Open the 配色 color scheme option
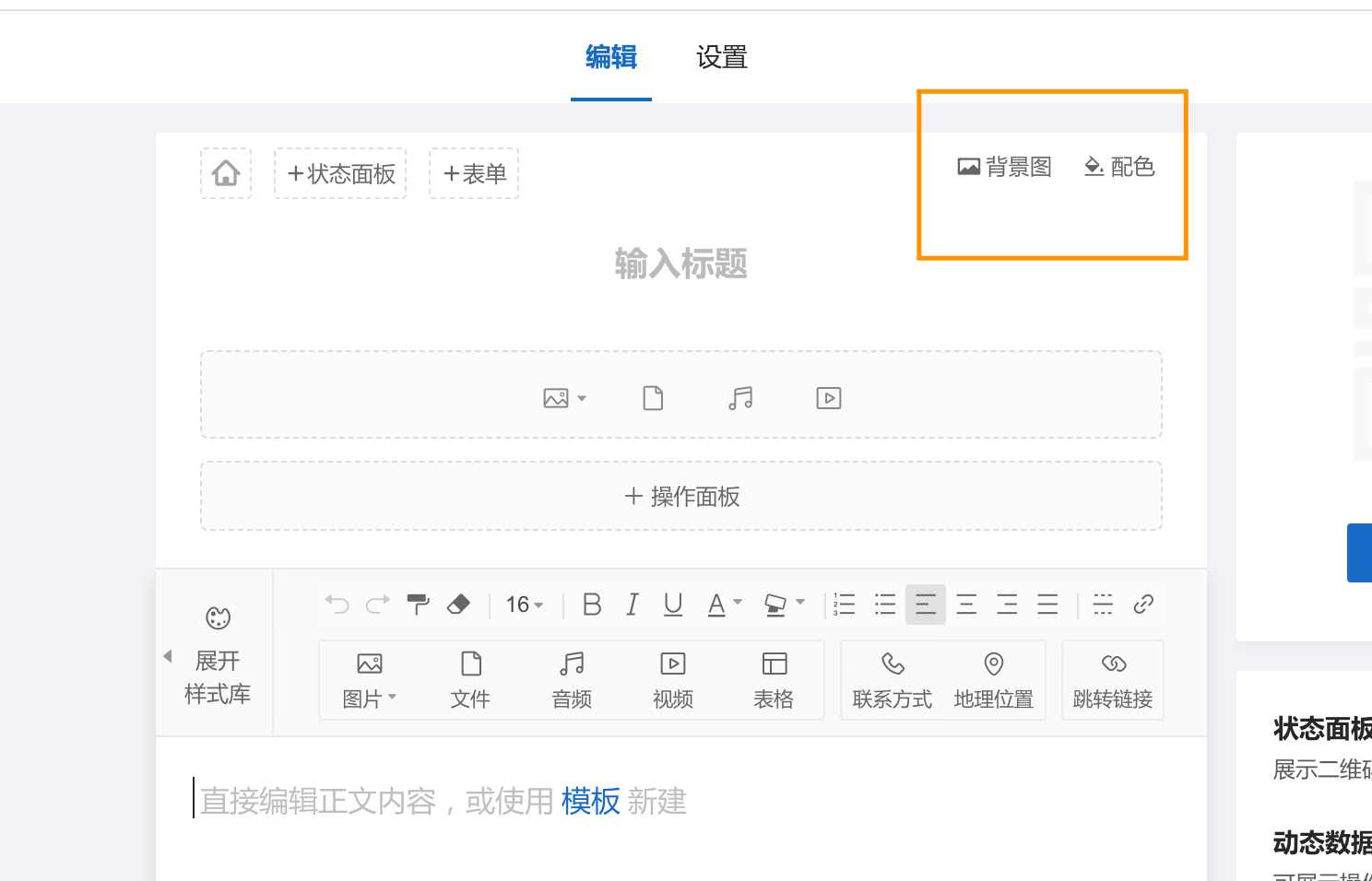This screenshot has width=1372, height=881. click(x=1119, y=167)
